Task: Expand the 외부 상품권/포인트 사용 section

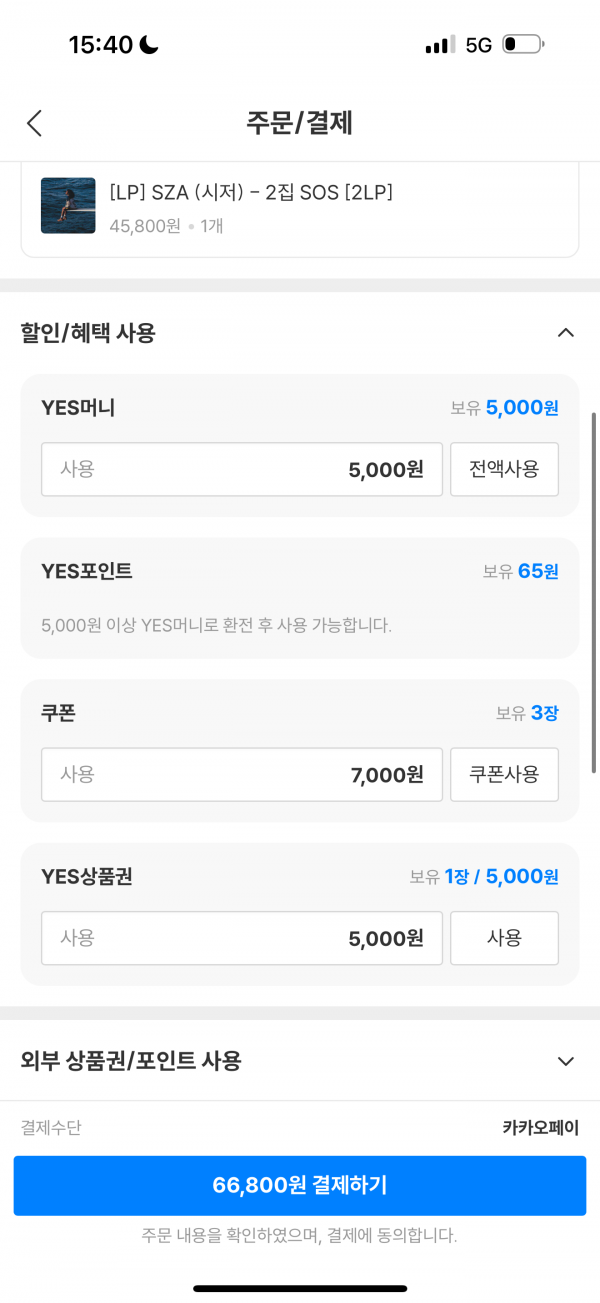Action: (565, 1061)
